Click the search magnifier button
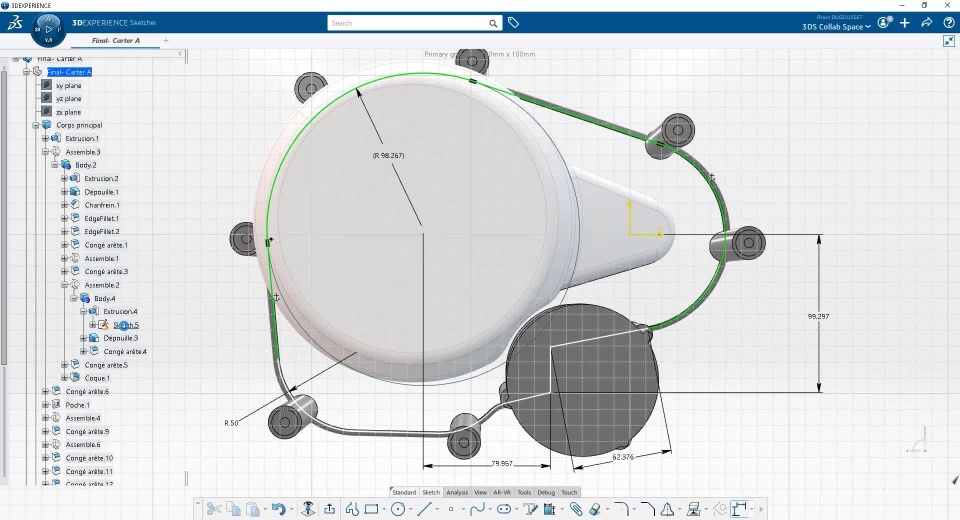This screenshot has width=960, height=520. pyautogui.click(x=493, y=23)
